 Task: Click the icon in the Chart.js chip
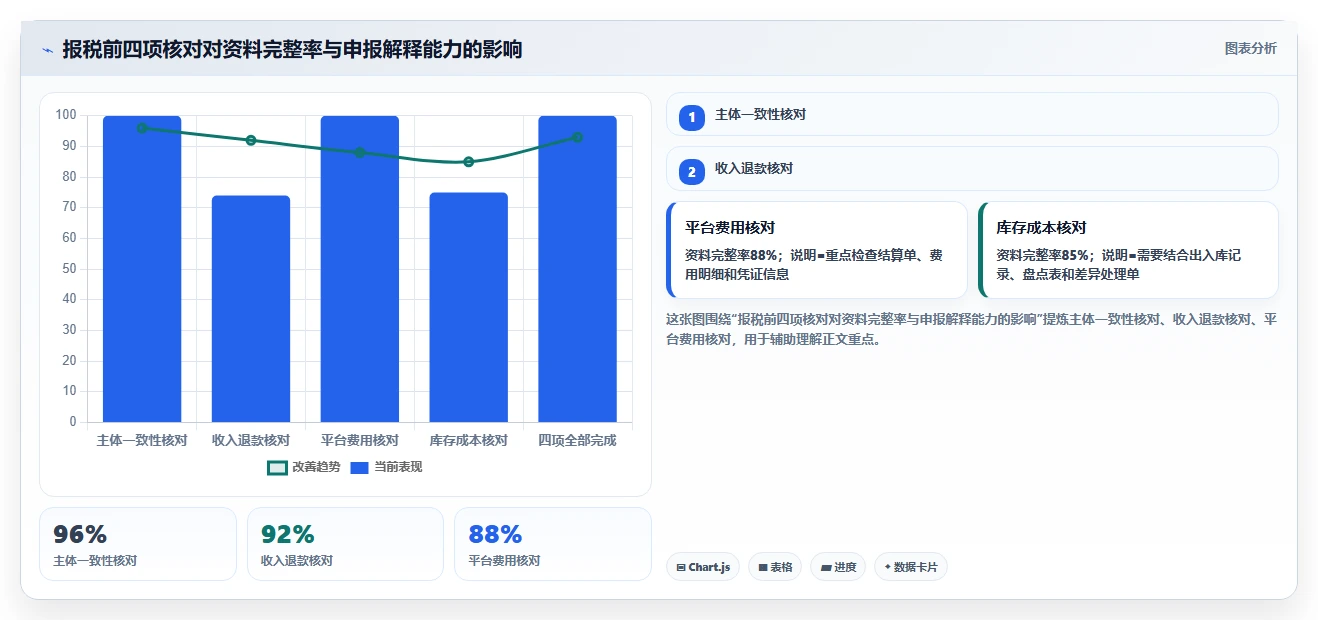[x=681, y=567]
